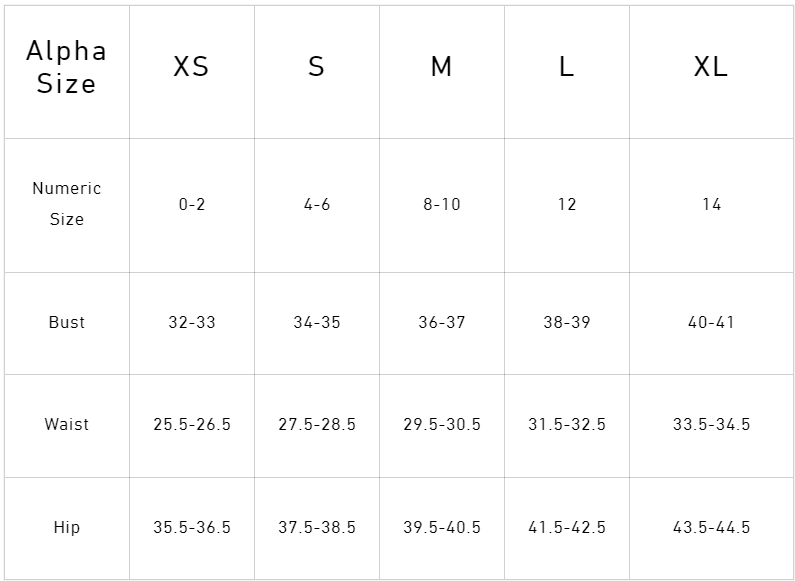Select waist measurement 33.5-34.5
795x581 pixels.
(711, 425)
